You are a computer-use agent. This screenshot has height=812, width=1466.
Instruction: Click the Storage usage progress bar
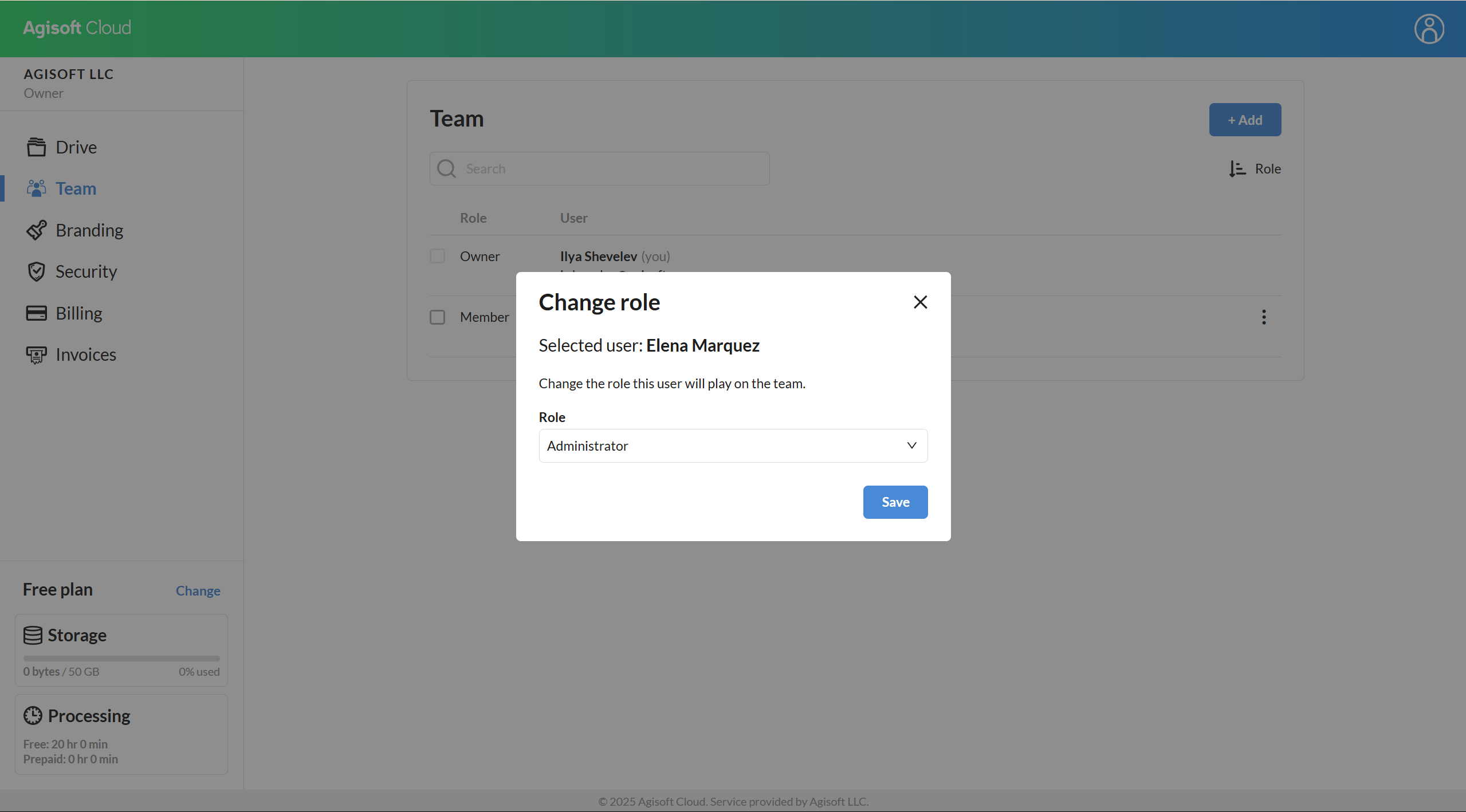[x=121, y=659]
